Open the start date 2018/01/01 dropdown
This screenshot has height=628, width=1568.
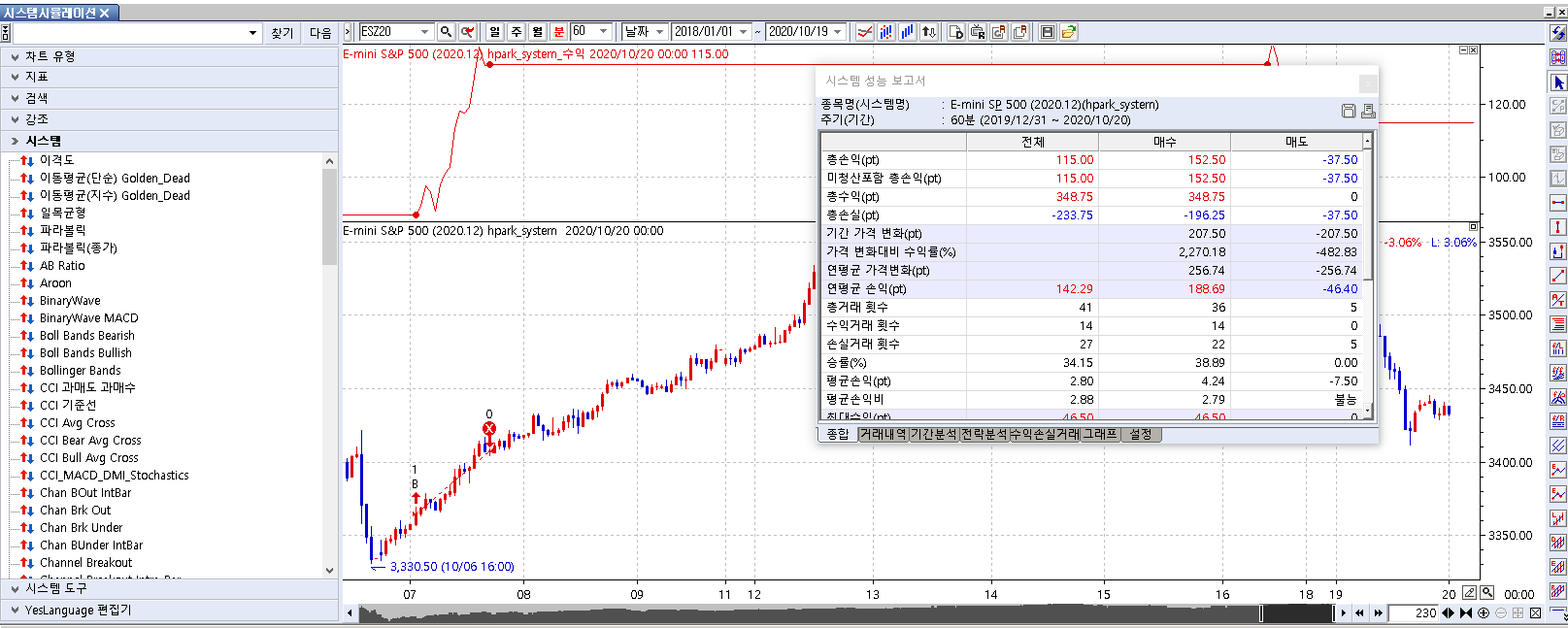pos(744,32)
